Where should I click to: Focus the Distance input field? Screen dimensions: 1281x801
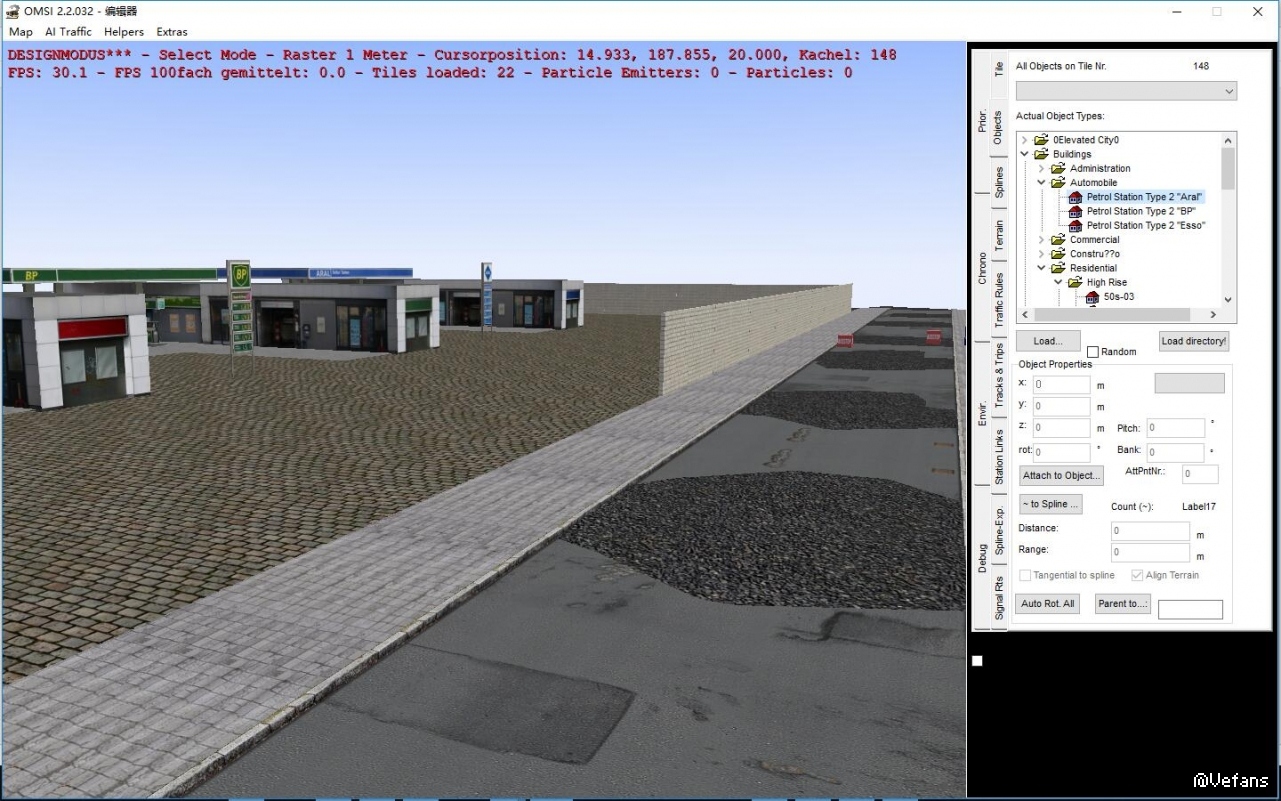click(x=1150, y=532)
